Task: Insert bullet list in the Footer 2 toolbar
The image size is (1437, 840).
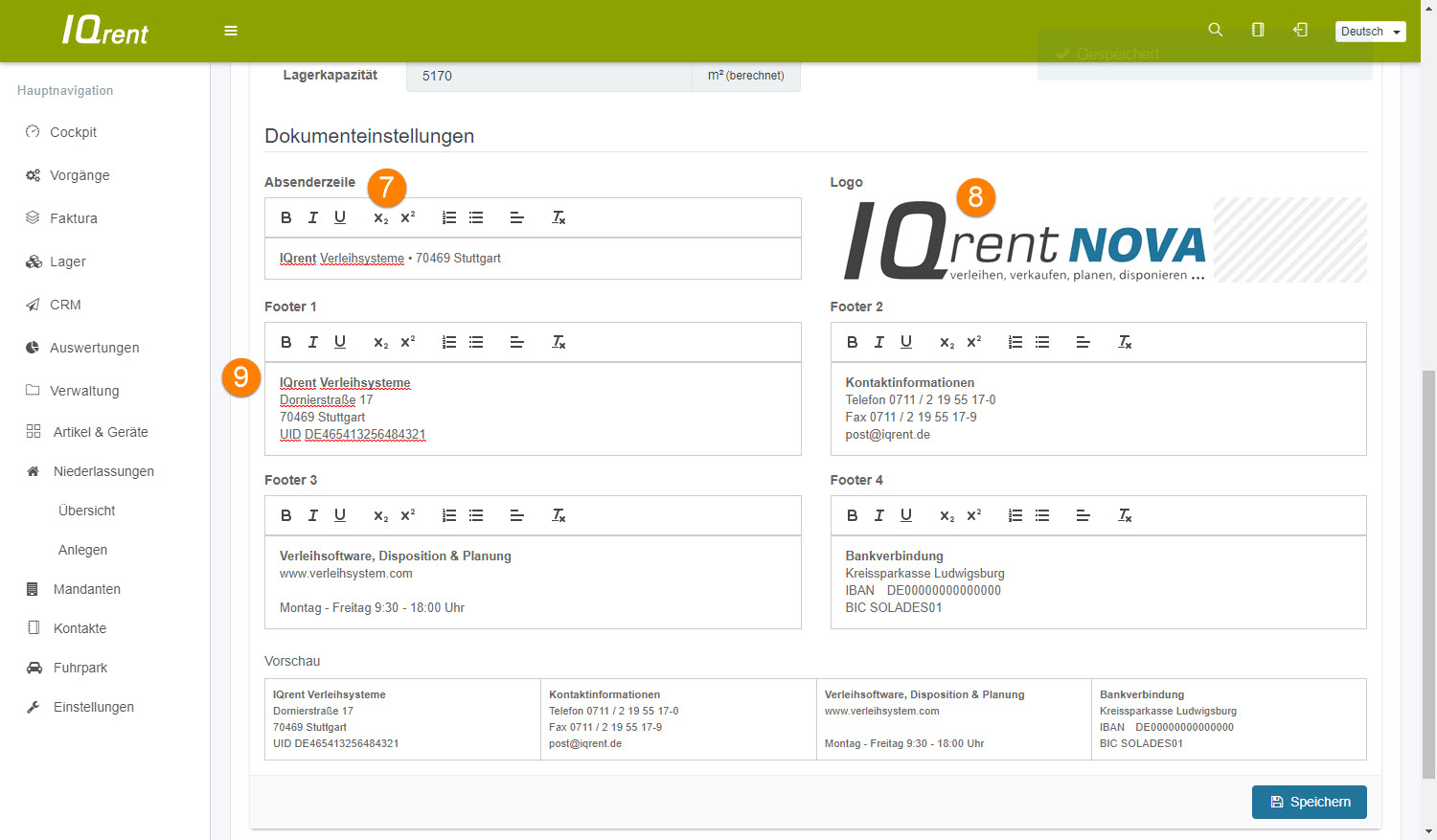Action: [x=1042, y=342]
